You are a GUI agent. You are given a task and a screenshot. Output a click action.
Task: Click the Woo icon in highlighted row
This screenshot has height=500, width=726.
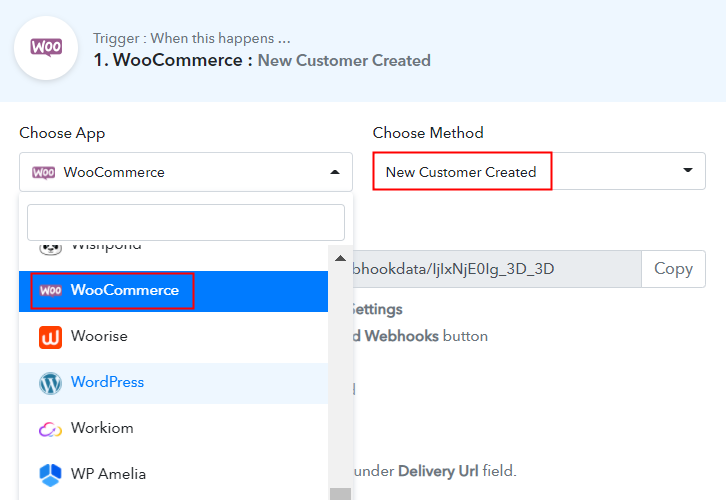click(x=50, y=291)
